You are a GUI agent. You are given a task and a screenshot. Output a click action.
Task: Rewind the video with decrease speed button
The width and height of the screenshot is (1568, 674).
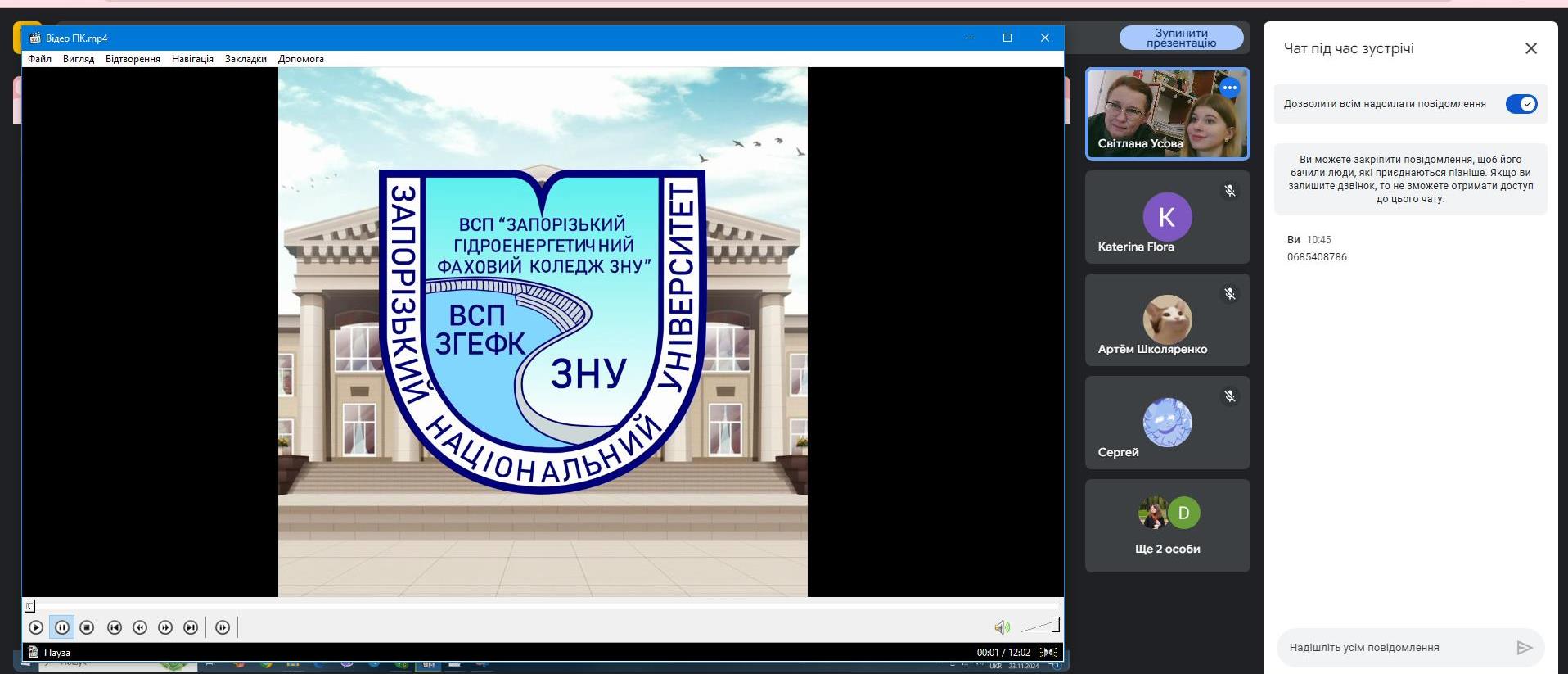[140, 627]
